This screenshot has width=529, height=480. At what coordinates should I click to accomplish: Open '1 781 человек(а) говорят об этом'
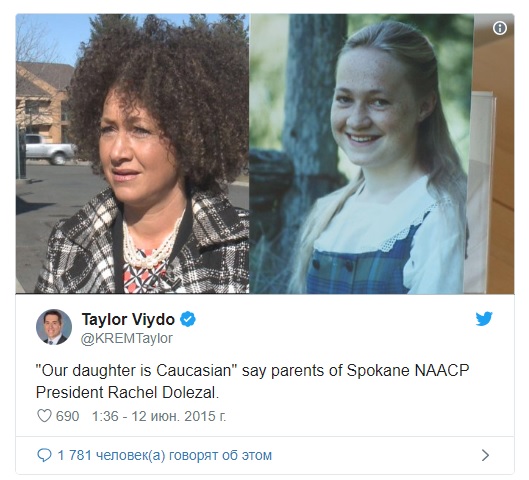(165, 455)
